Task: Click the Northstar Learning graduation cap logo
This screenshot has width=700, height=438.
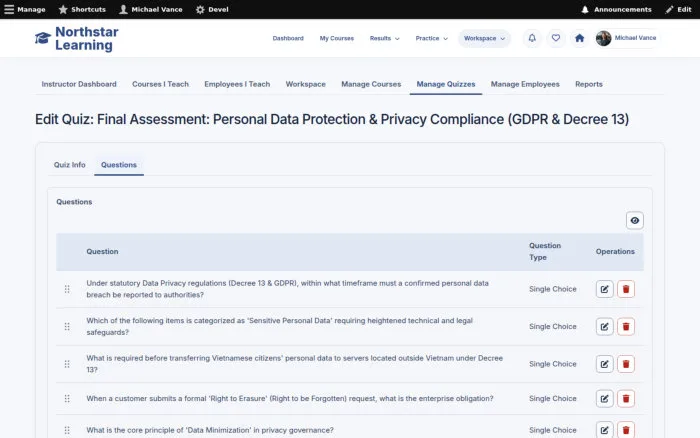Action: (43, 38)
